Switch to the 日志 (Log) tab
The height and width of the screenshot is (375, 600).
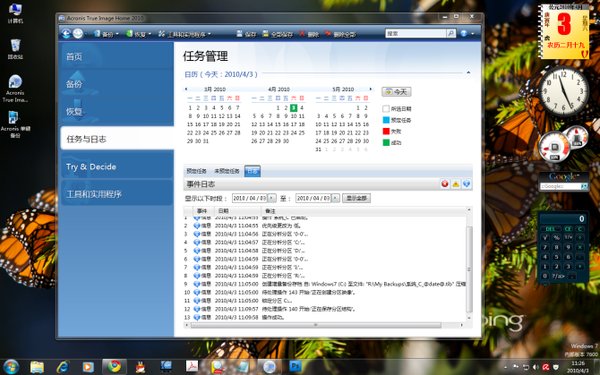[252, 171]
